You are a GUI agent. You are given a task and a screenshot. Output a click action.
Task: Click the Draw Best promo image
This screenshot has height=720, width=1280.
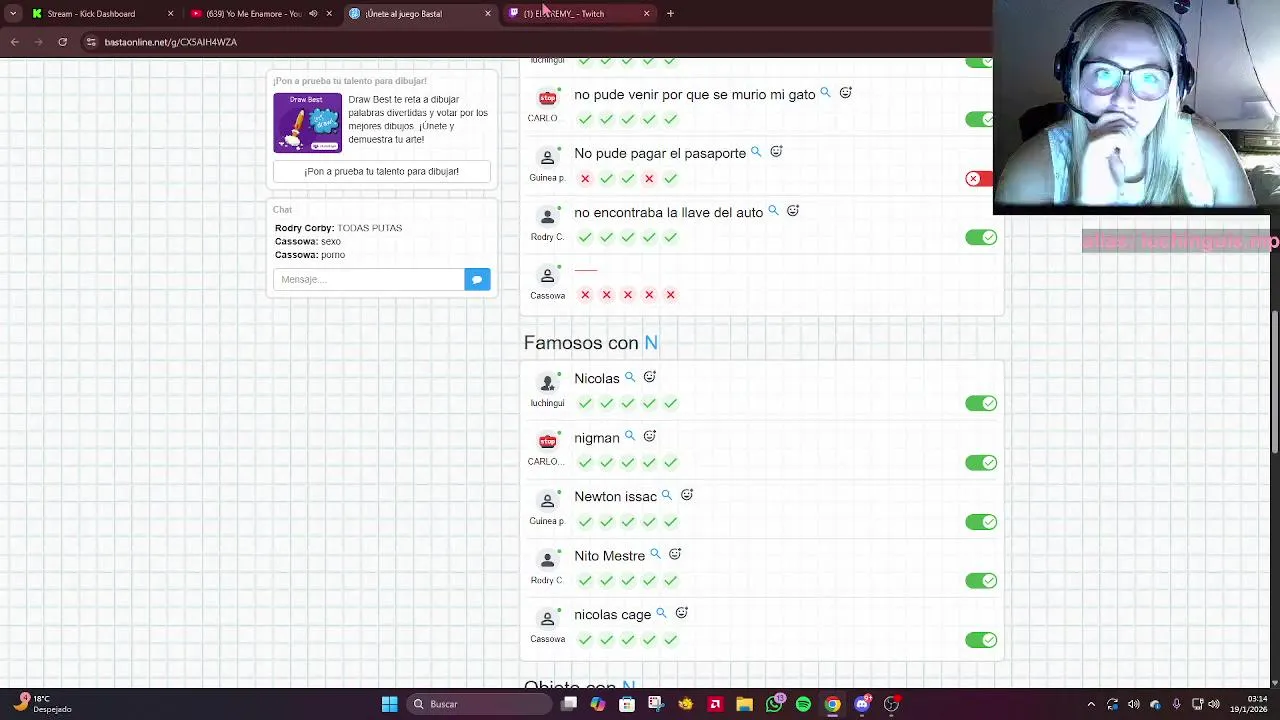coord(307,123)
